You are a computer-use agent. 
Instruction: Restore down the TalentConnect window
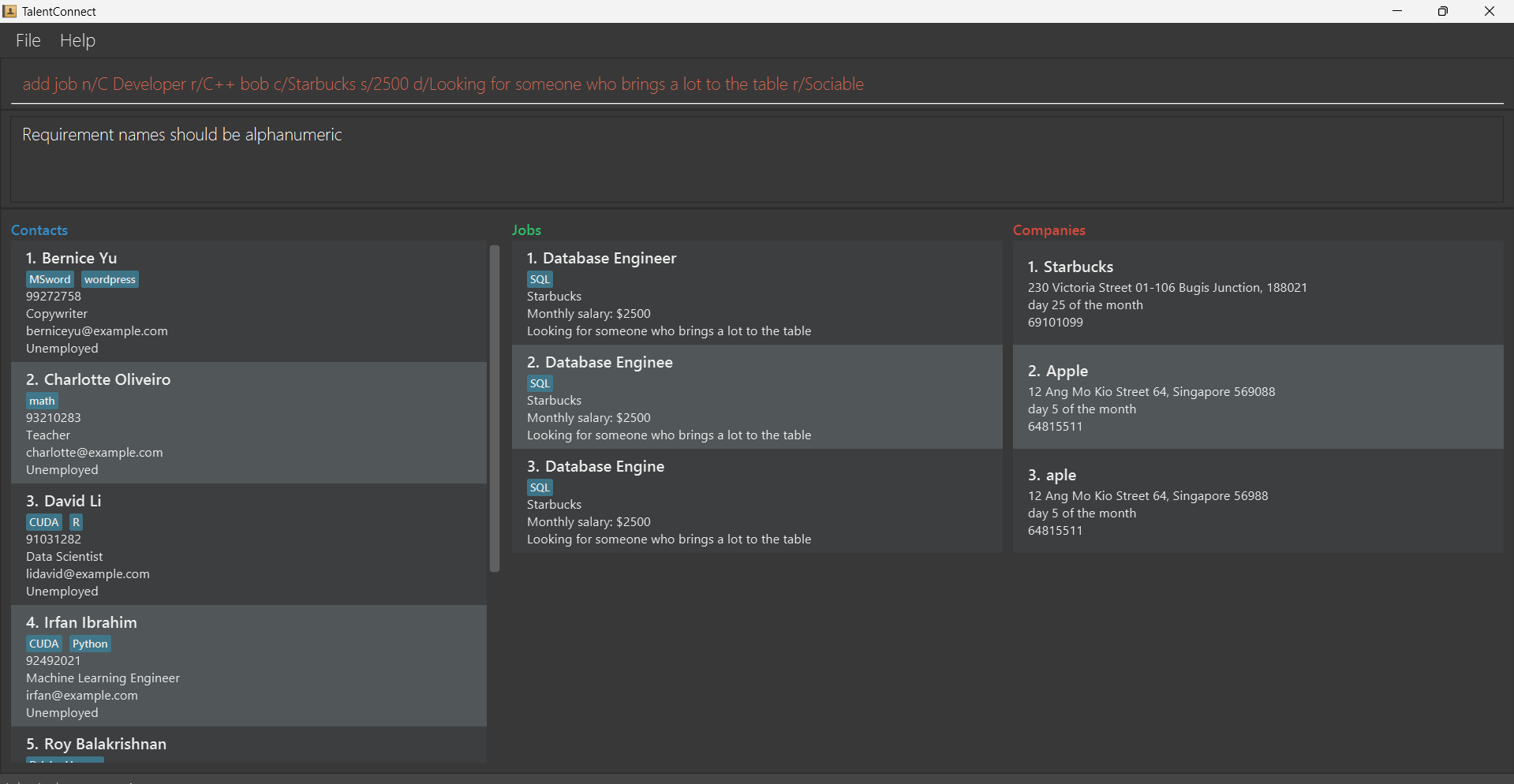[x=1443, y=11]
